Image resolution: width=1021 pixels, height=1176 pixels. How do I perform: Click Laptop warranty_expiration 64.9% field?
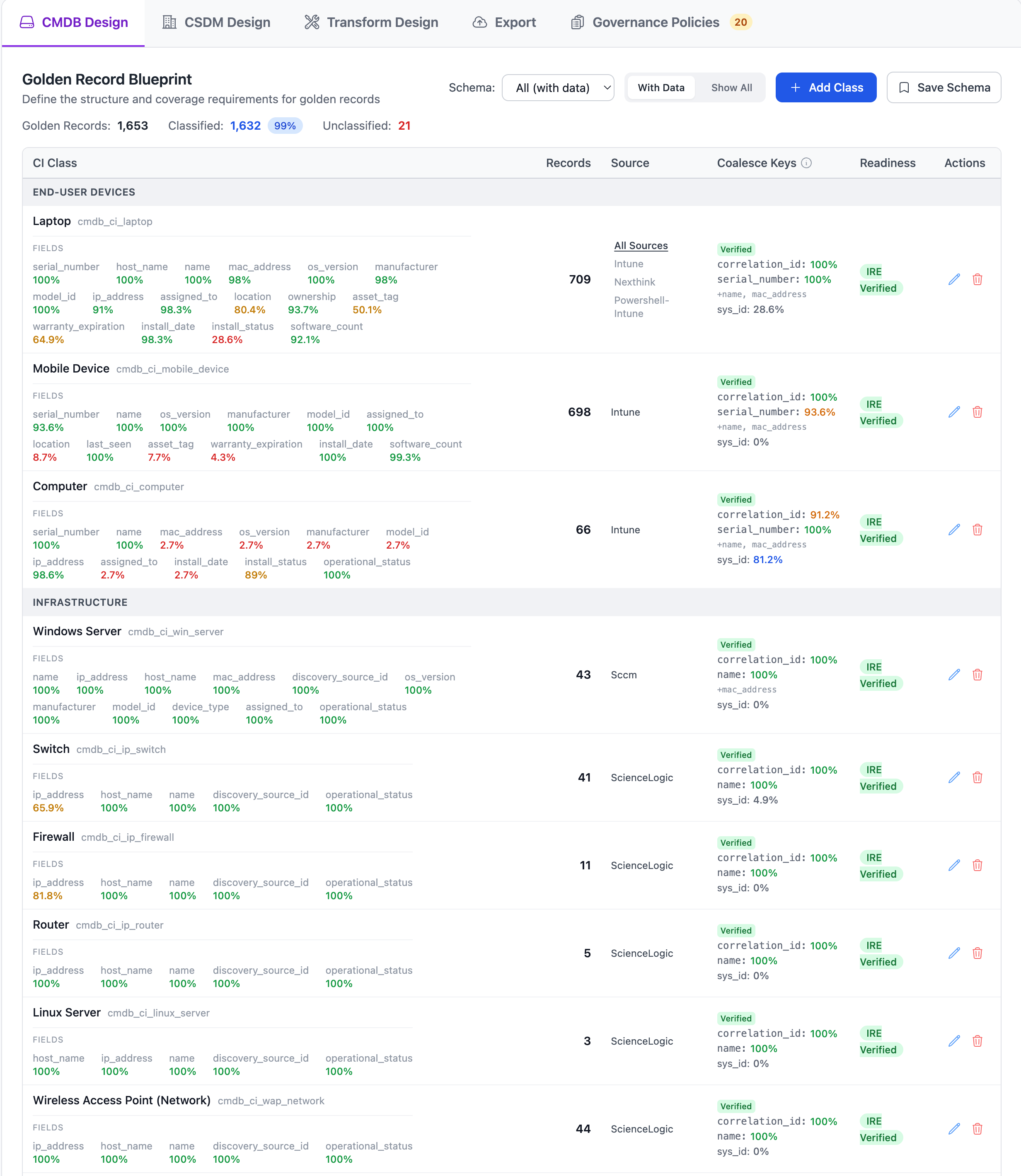click(x=79, y=333)
